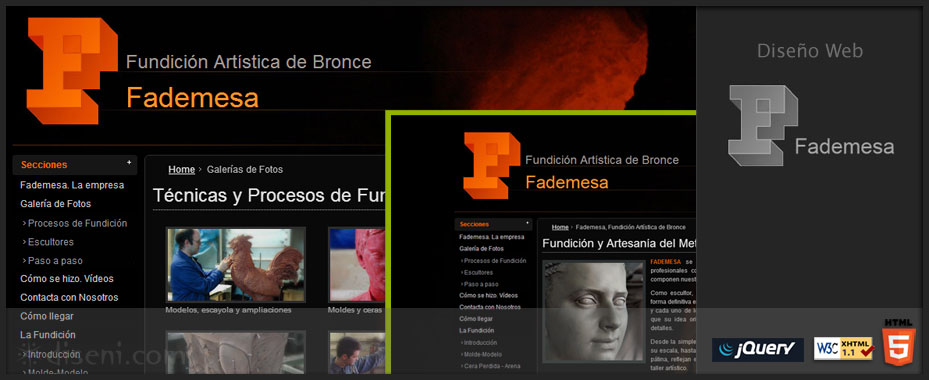
Task: Click 'Fundición y Artesanía del Met' heading
Action: click(x=619, y=243)
